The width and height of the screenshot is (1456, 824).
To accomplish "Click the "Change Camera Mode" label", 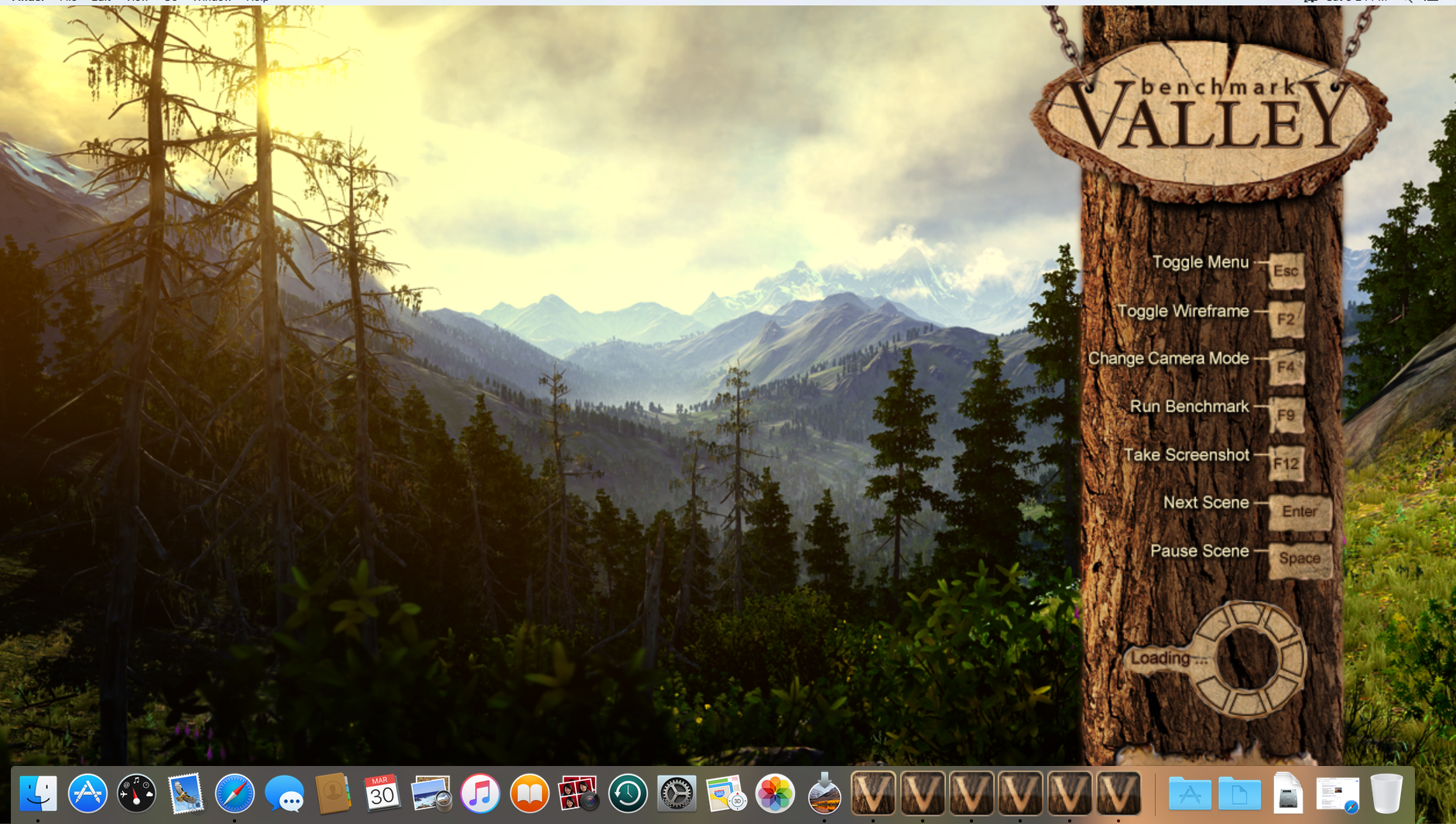I will tap(1168, 358).
